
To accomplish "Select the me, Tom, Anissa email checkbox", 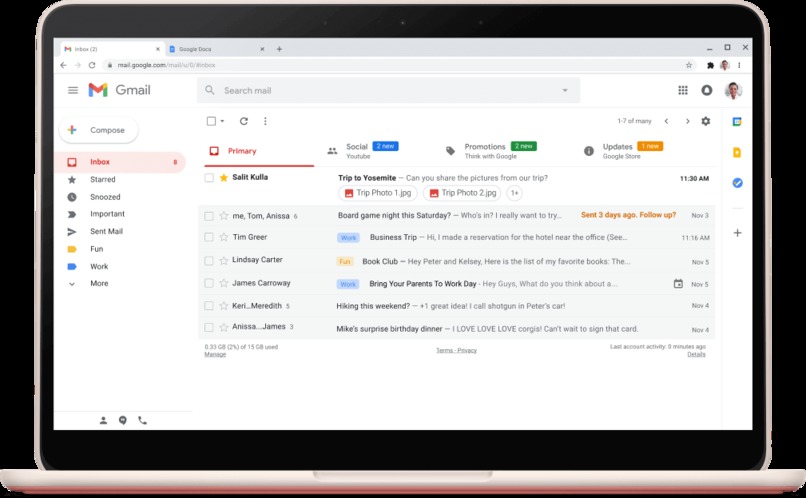I will 209,216.
